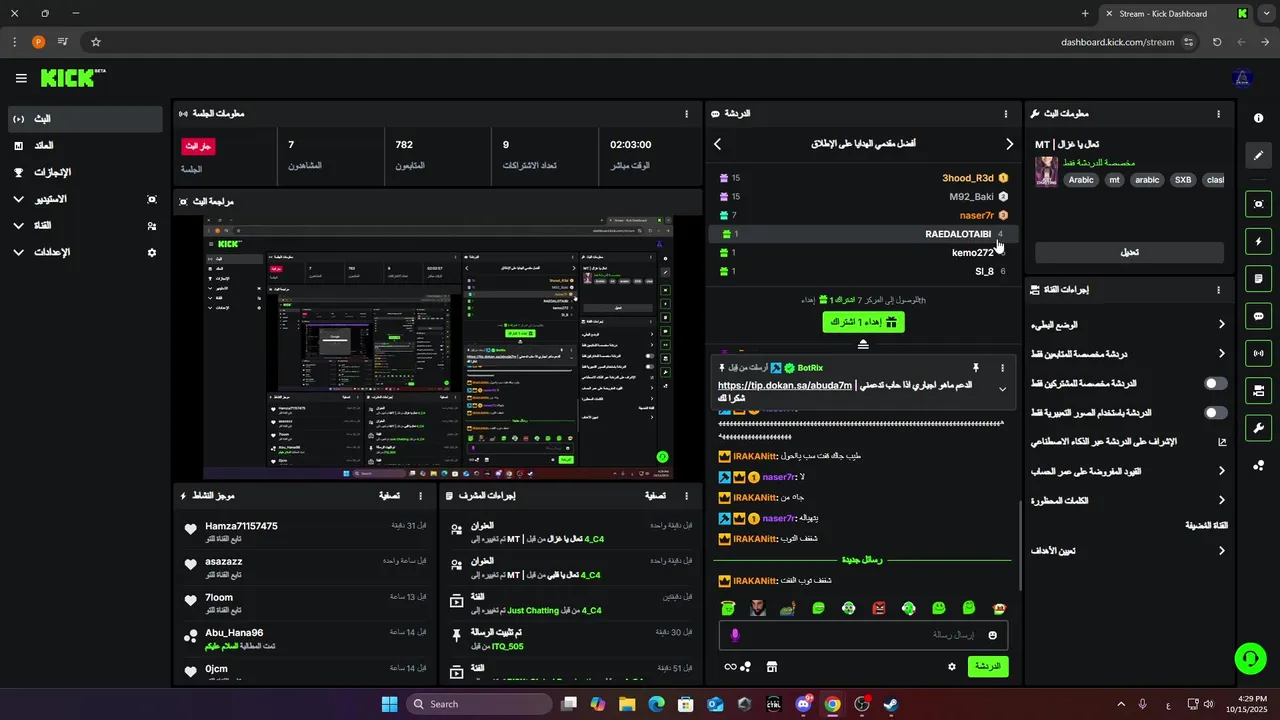Open chat settings gear icon
Screen dimensions: 1280x720
[x=952, y=666]
